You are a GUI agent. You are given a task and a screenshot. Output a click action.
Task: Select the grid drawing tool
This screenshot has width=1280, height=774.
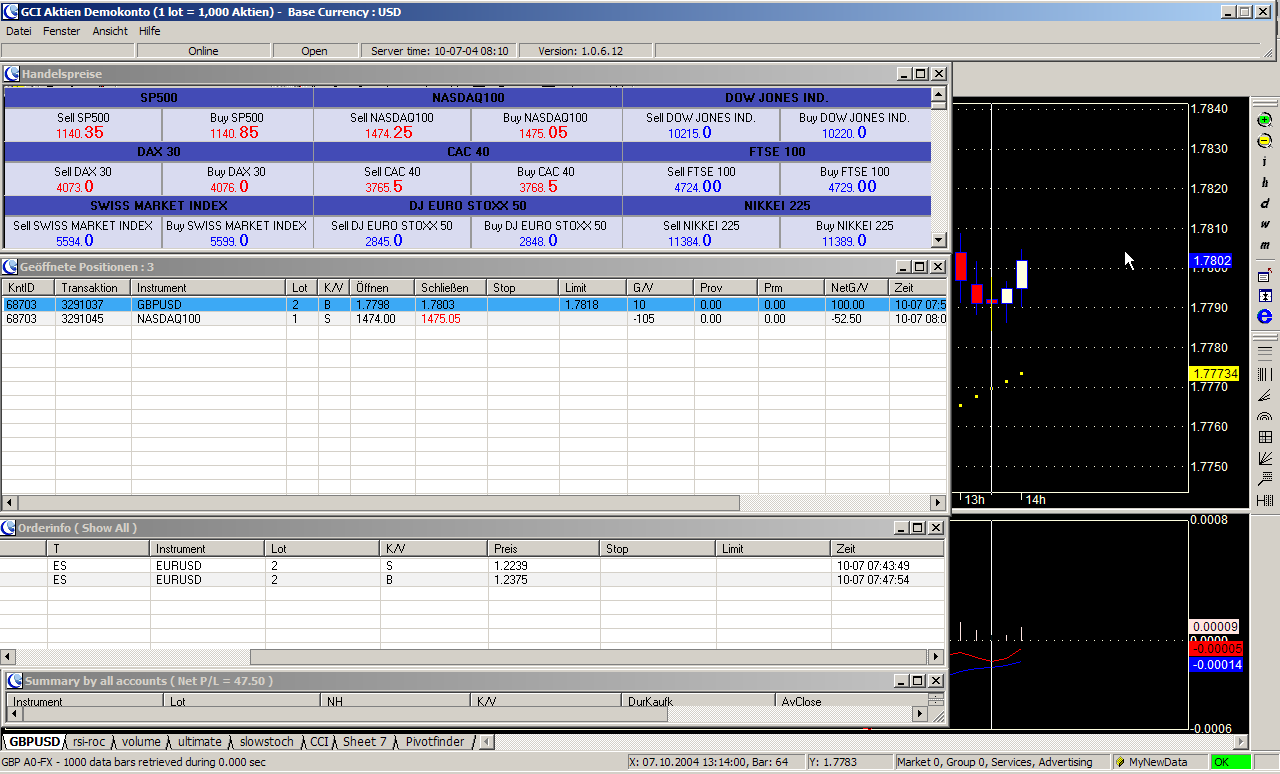(1264, 437)
